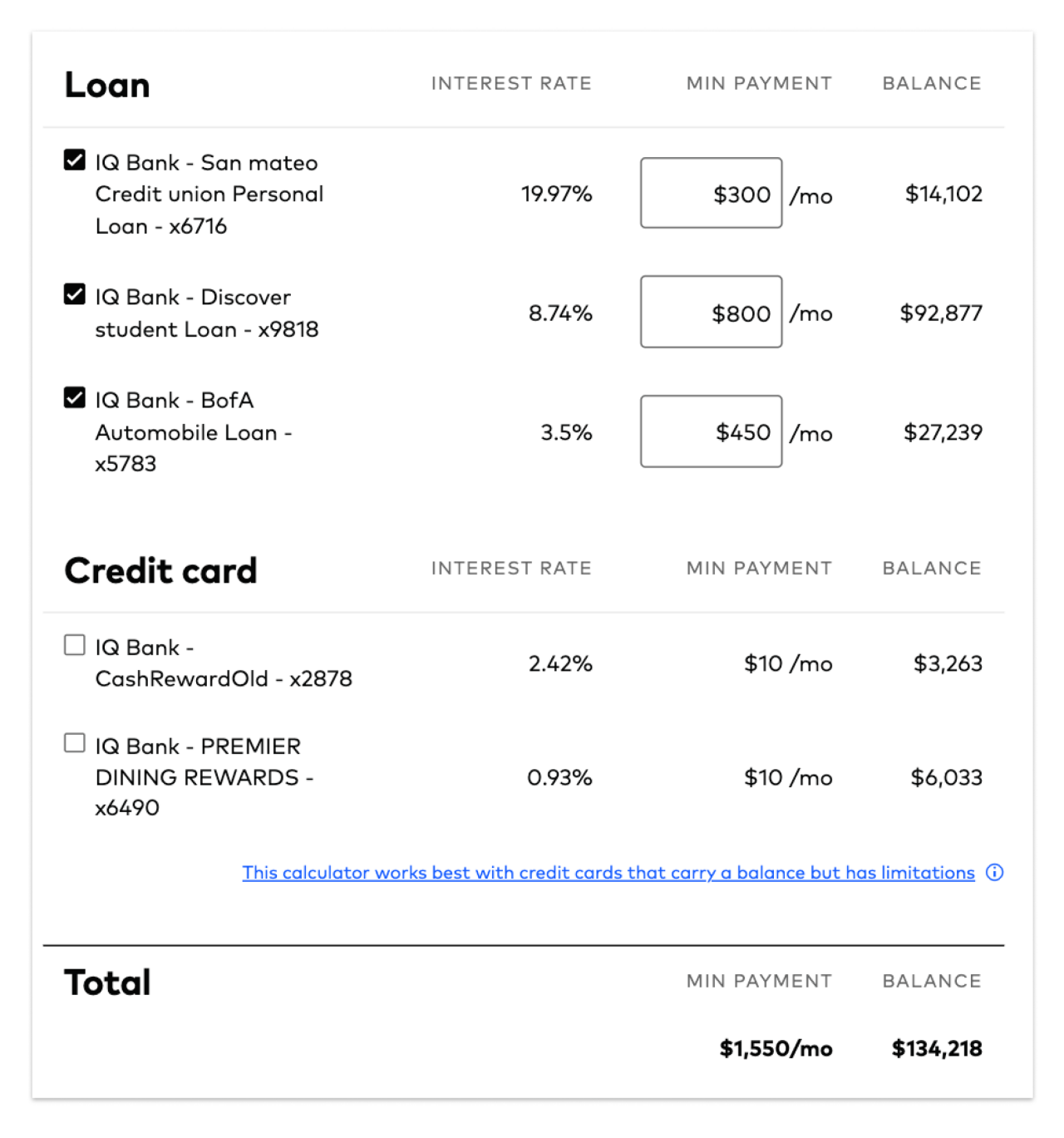Click the PREMIER DINING REWARDS label text
The height and width of the screenshot is (1138, 1064).
tap(204, 777)
